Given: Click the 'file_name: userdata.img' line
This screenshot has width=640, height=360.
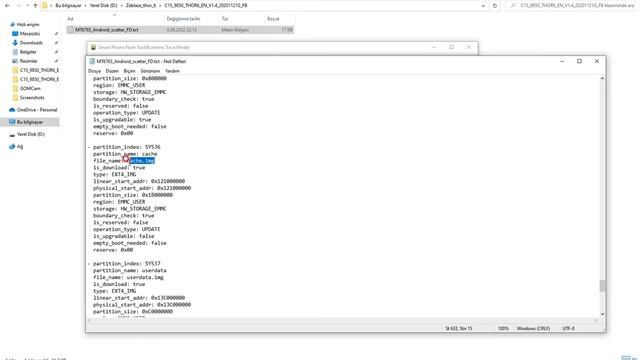Looking at the screenshot, I should point(128,278).
